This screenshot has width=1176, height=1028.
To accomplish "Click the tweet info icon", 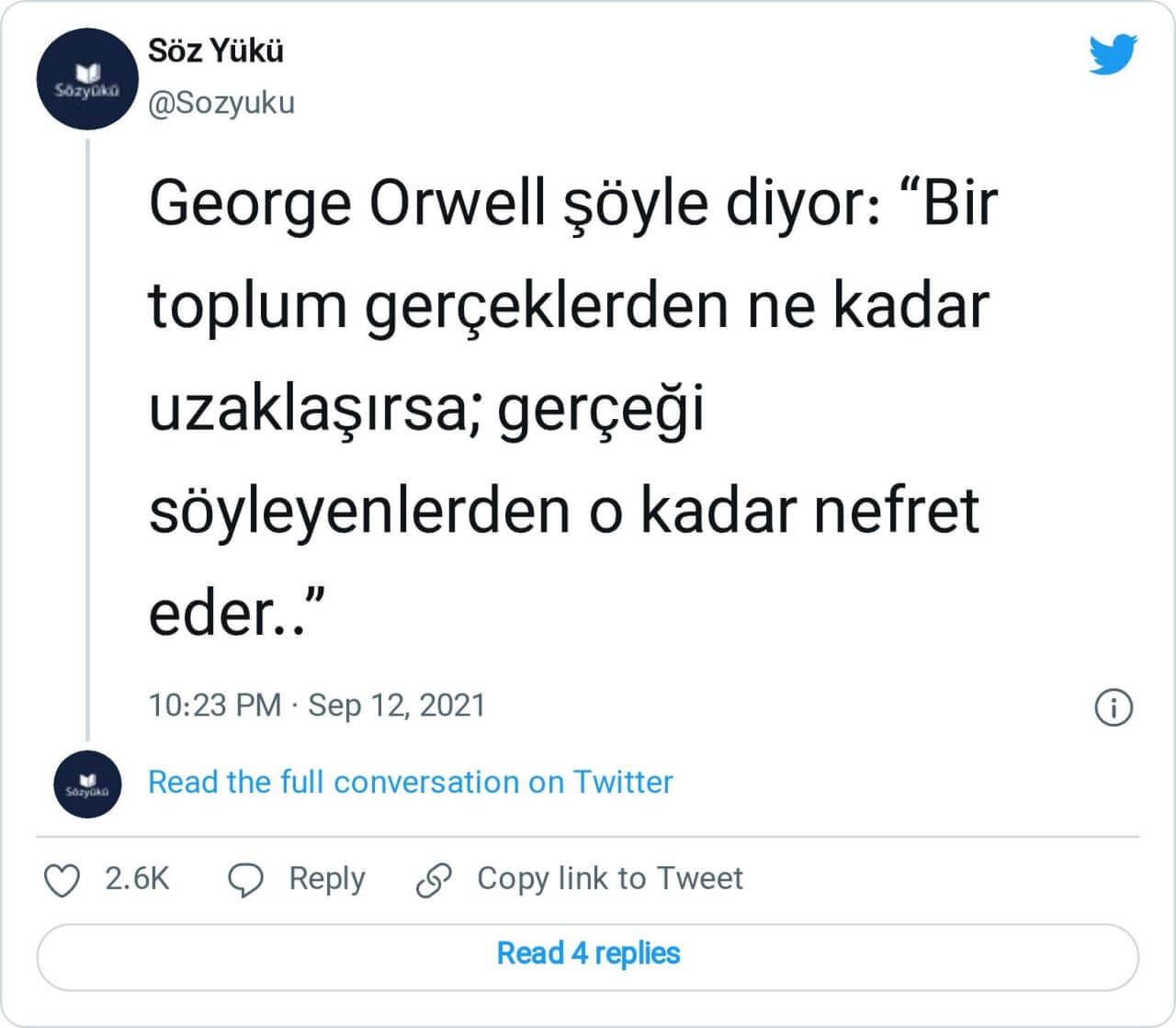I will pos(1114,707).
